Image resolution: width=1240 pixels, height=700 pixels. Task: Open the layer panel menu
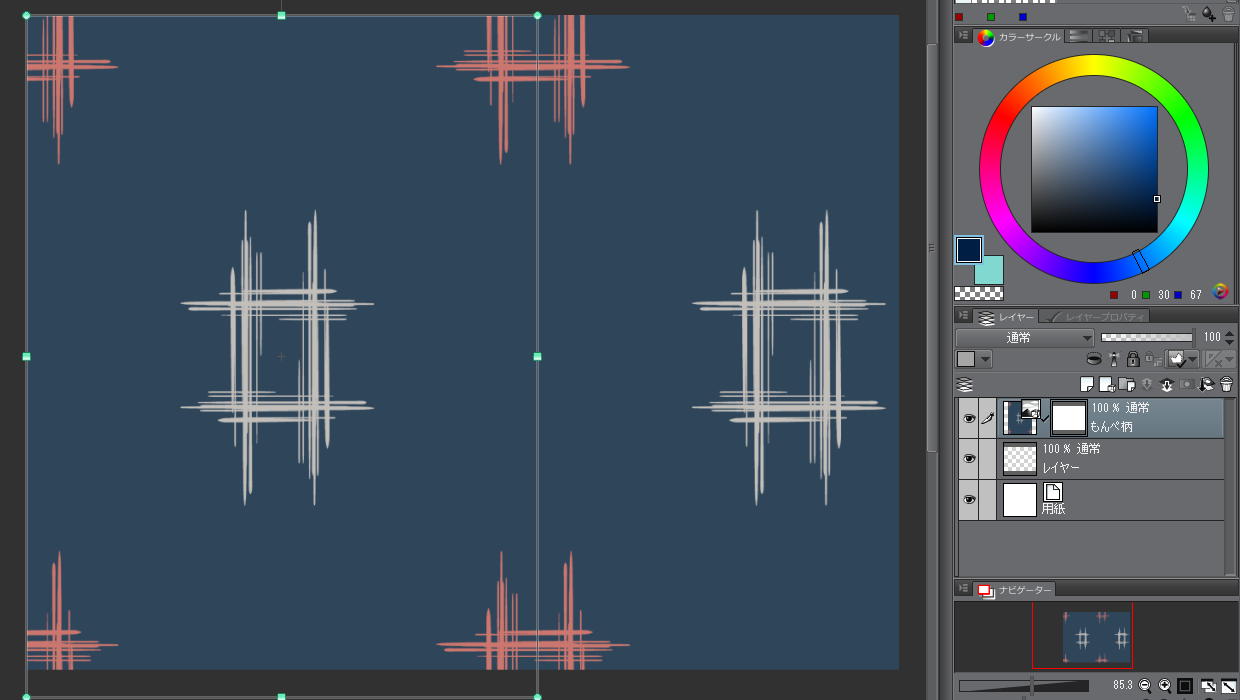(x=963, y=316)
